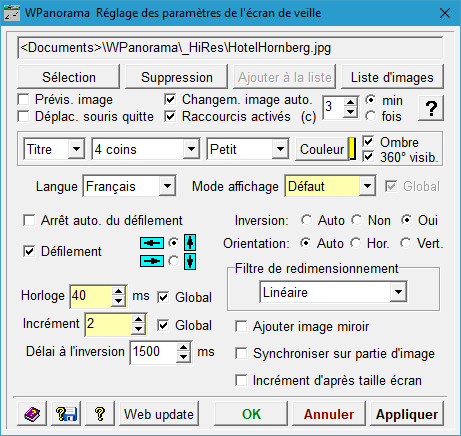Image resolution: width=461 pixels, height=436 pixels.
Task: Click the Appliquer button
Action: coord(407,414)
